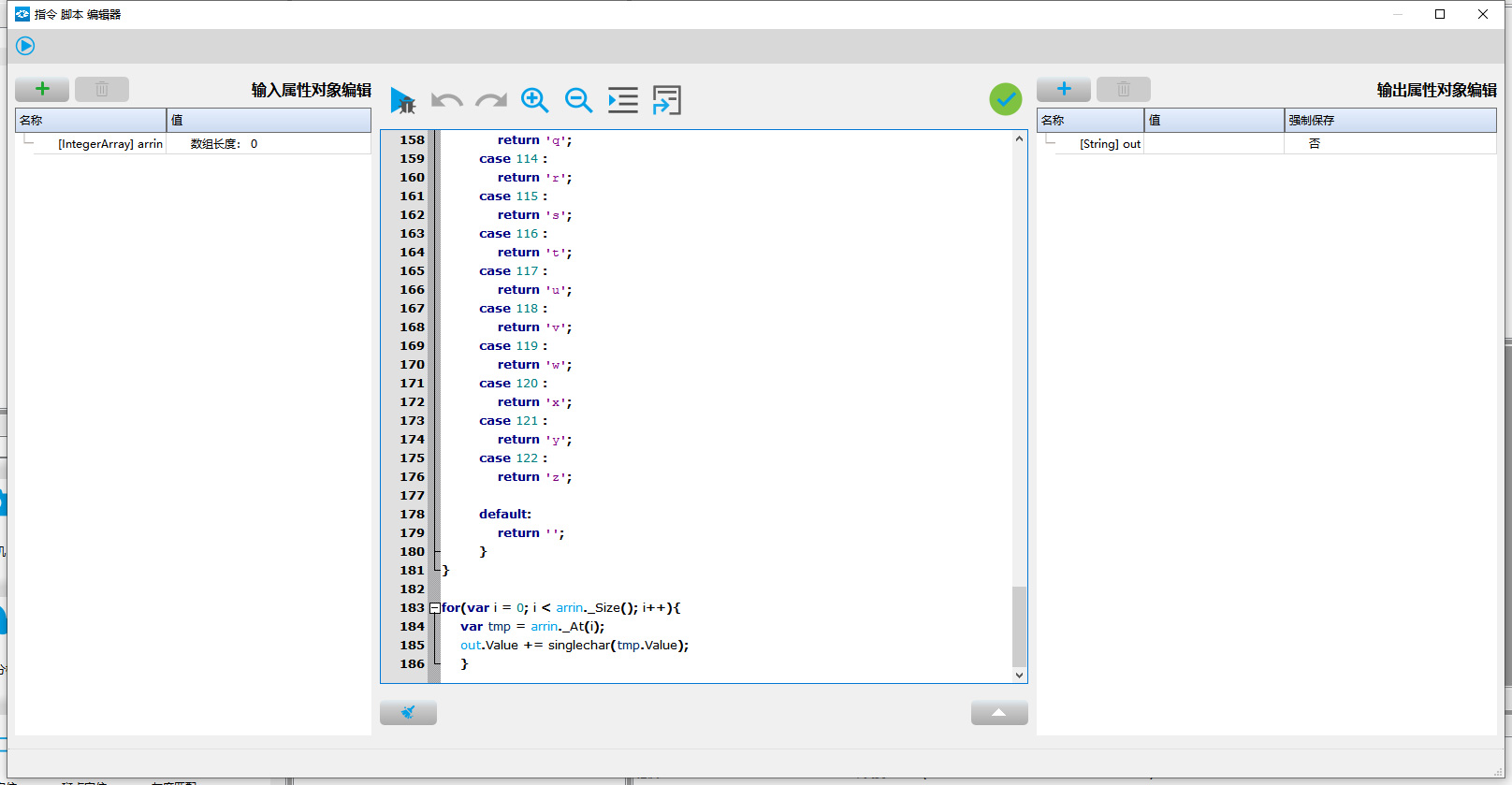Select the [IntegerArray] arrin input row
Viewport: 1512px width, 785px height.
click(x=109, y=144)
